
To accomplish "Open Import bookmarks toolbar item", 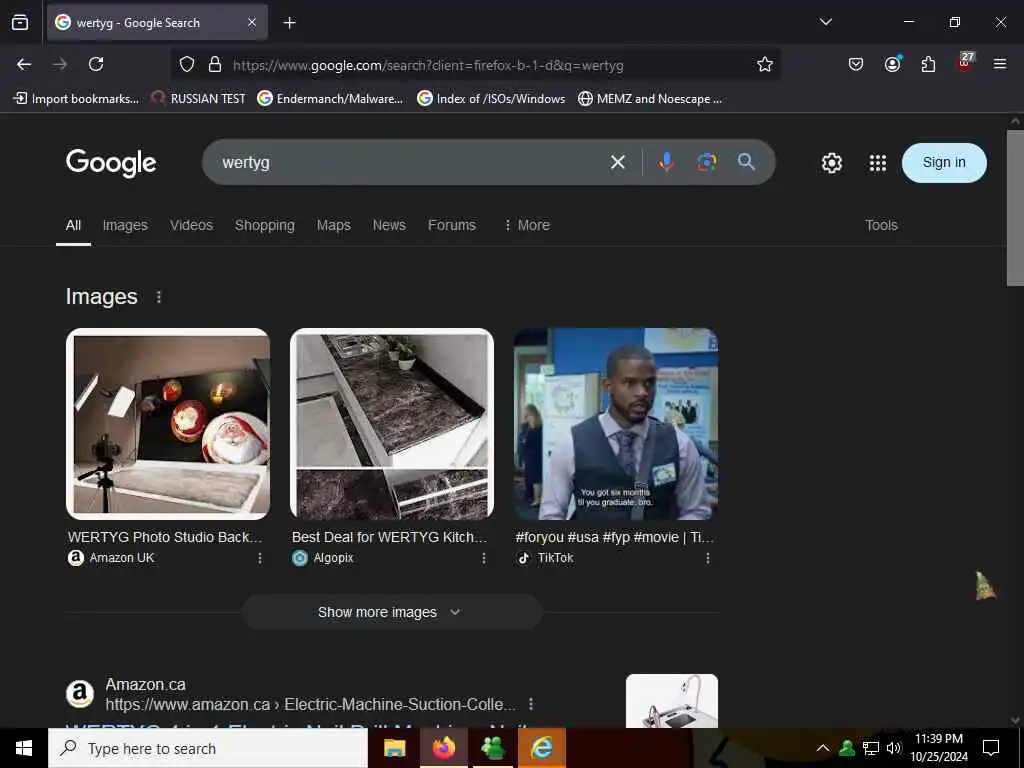I will click(76, 99).
